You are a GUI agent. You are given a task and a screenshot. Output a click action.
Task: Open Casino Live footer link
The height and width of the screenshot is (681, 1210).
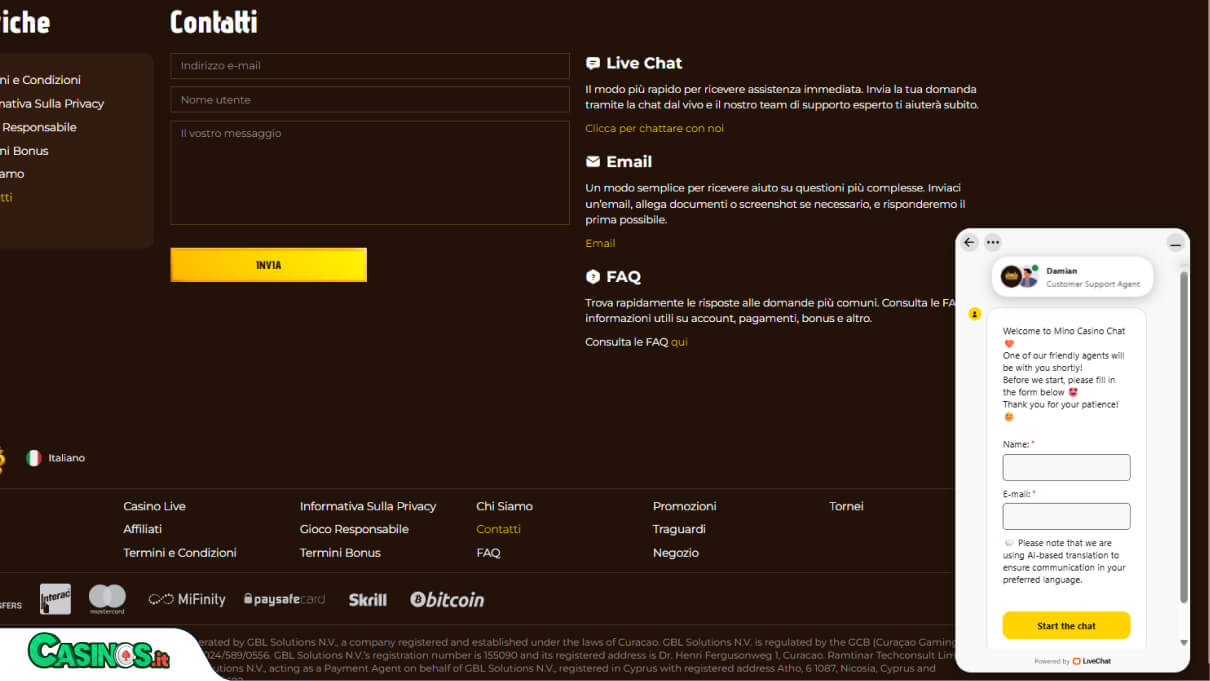pos(154,506)
